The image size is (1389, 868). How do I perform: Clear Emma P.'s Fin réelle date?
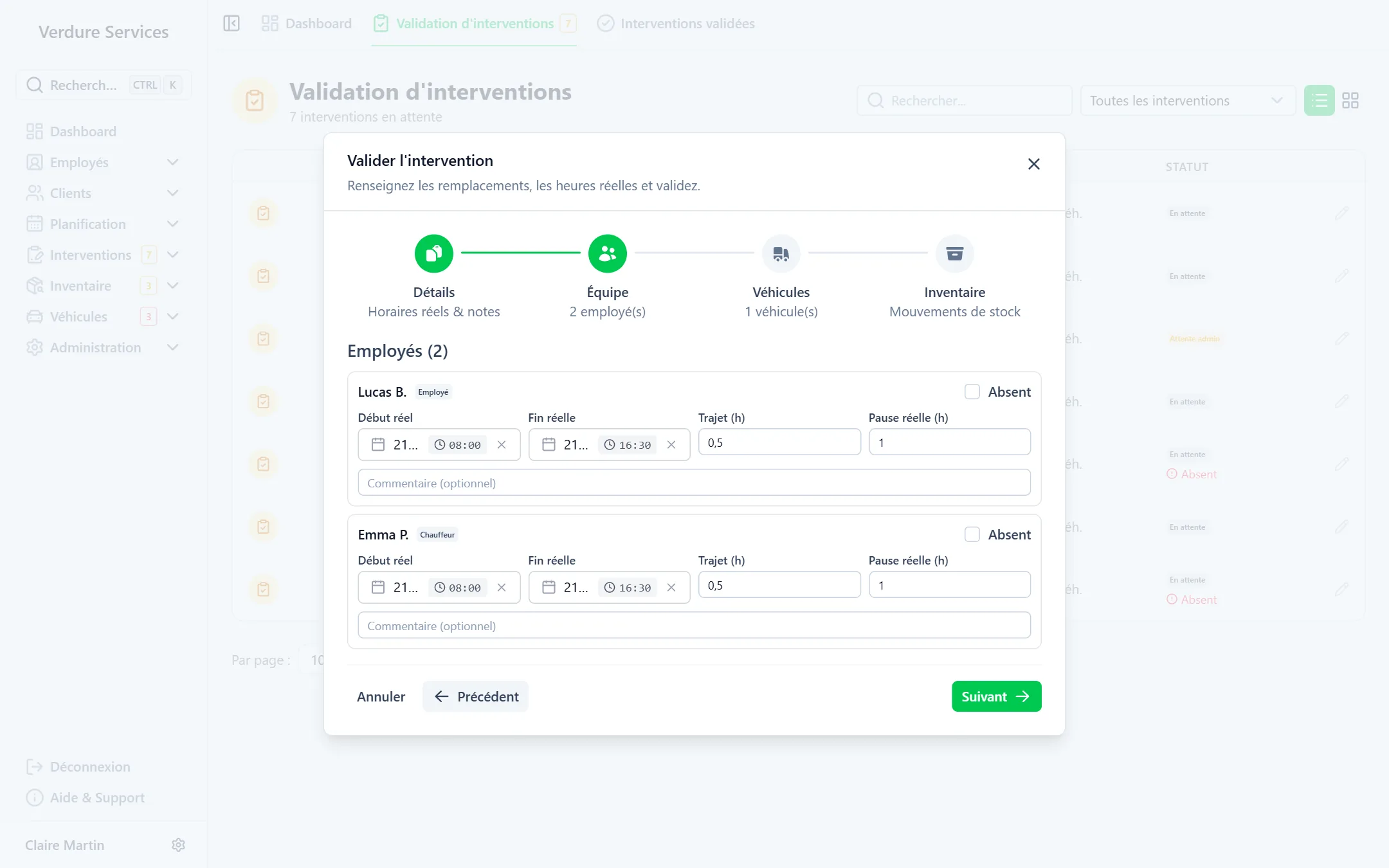(x=671, y=587)
